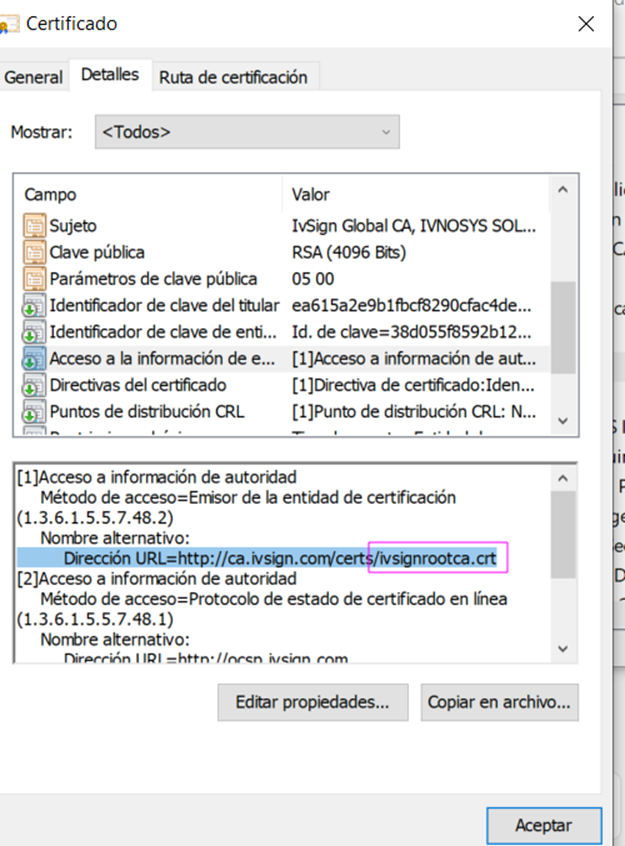Click the Puntos de distribución CRL icon
This screenshot has height=846, width=625.
(35, 411)
